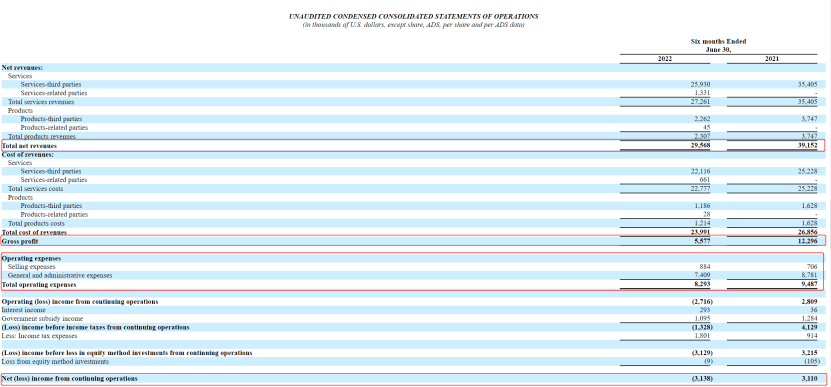Click the 29,568 total net revenues value
831x387 pixels.
pos(701,145)
